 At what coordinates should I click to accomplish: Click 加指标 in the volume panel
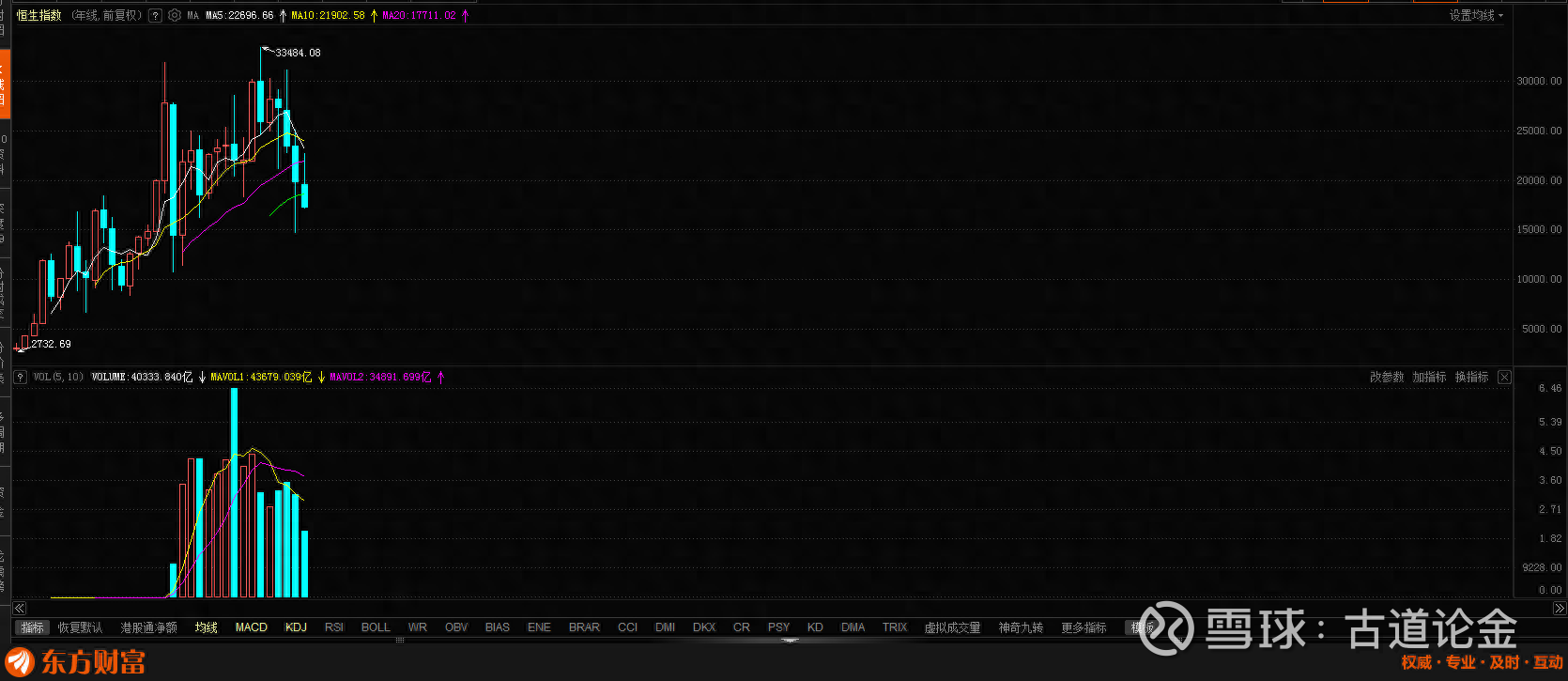click(x=1429, y=378)
